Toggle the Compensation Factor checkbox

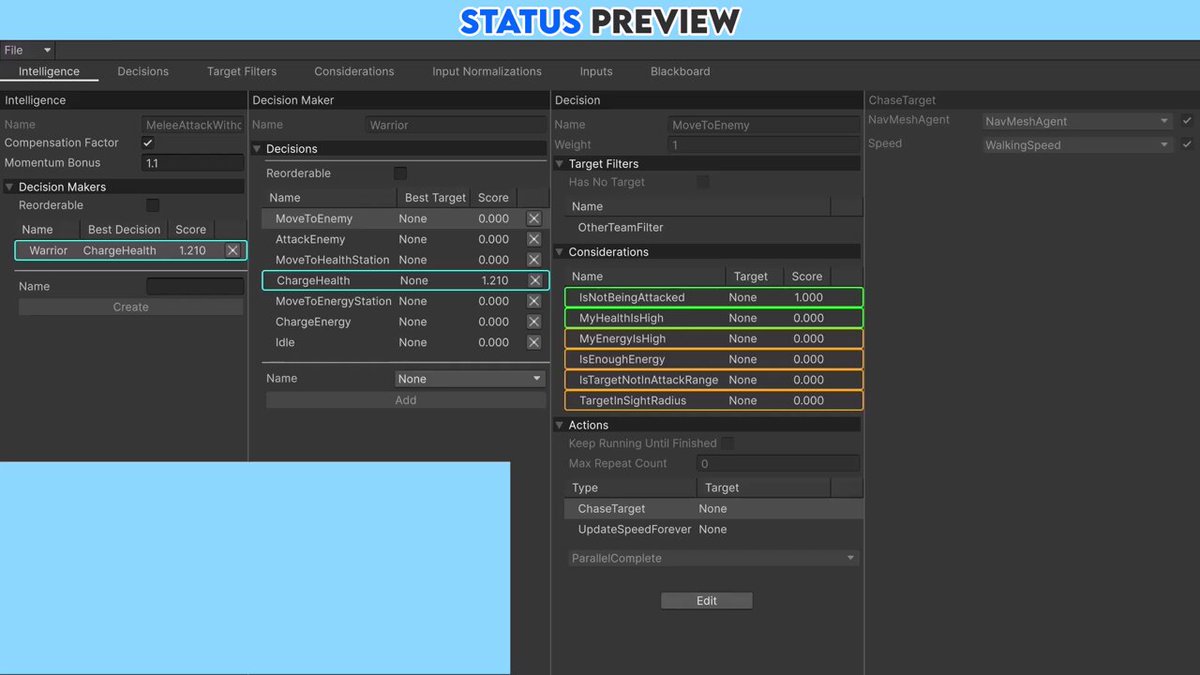click(148, 143)
